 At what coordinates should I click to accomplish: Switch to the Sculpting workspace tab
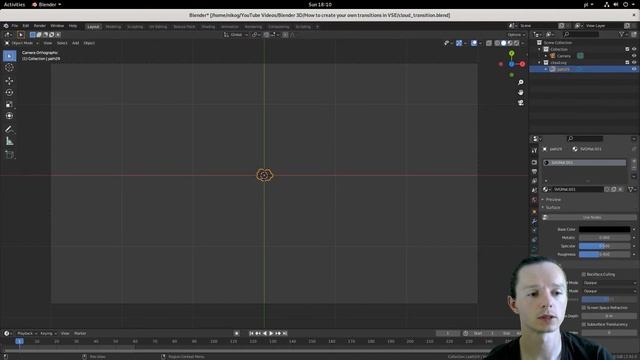coord(135,27)
